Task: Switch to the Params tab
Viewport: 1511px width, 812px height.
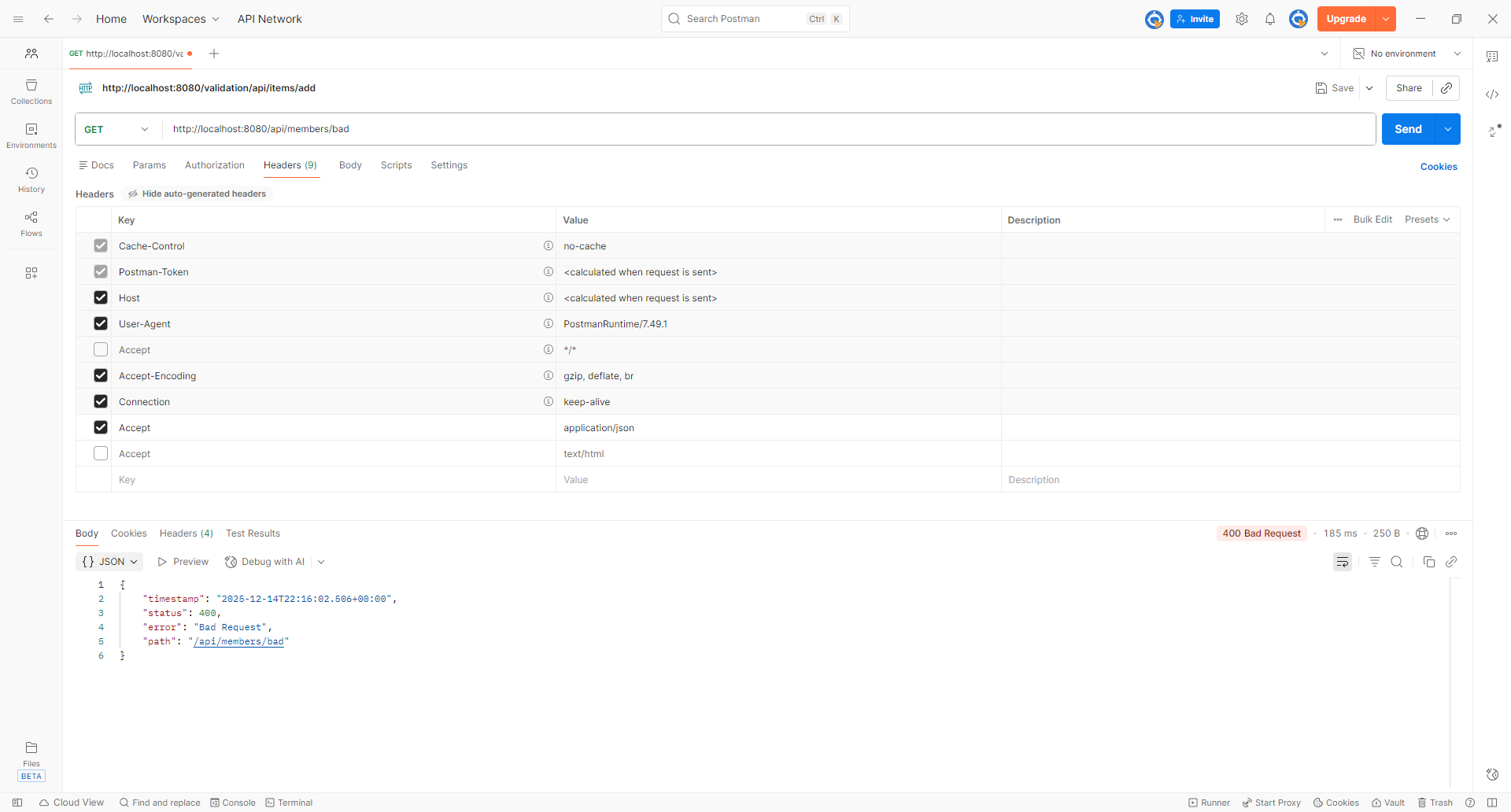Action: click(x=150, y=165)
